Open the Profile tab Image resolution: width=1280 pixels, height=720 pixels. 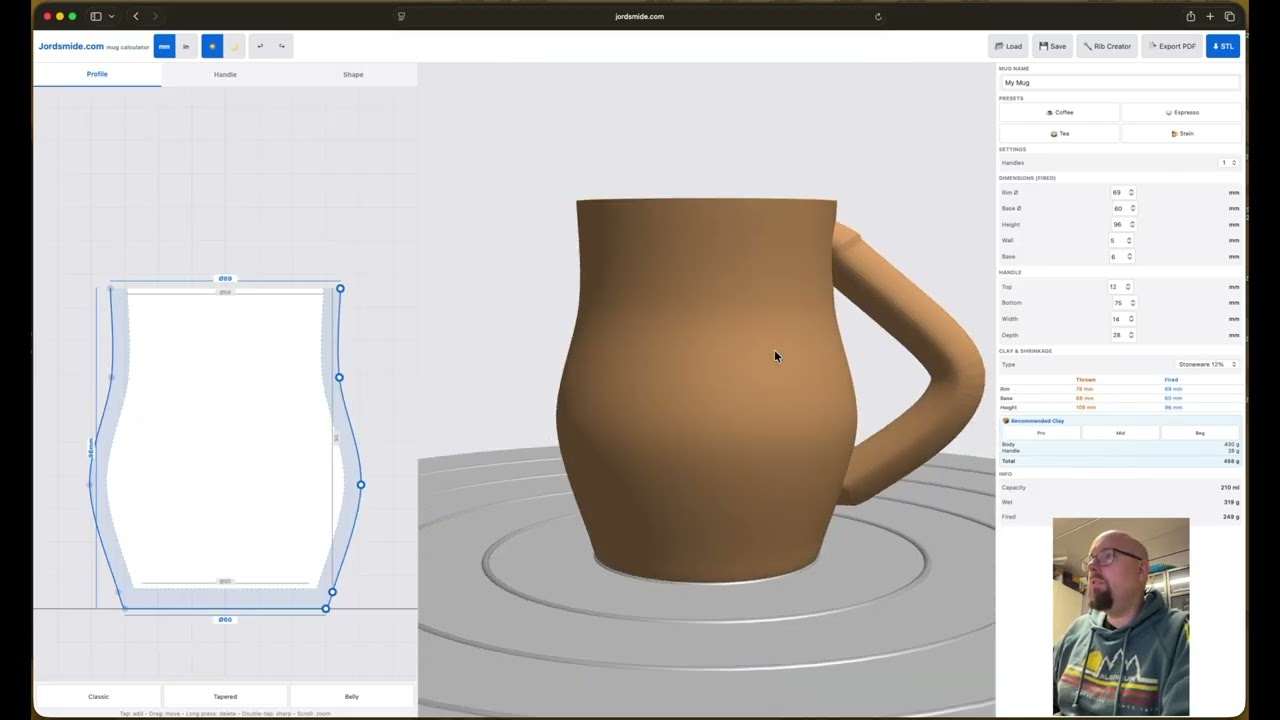(x=97, y=74)
